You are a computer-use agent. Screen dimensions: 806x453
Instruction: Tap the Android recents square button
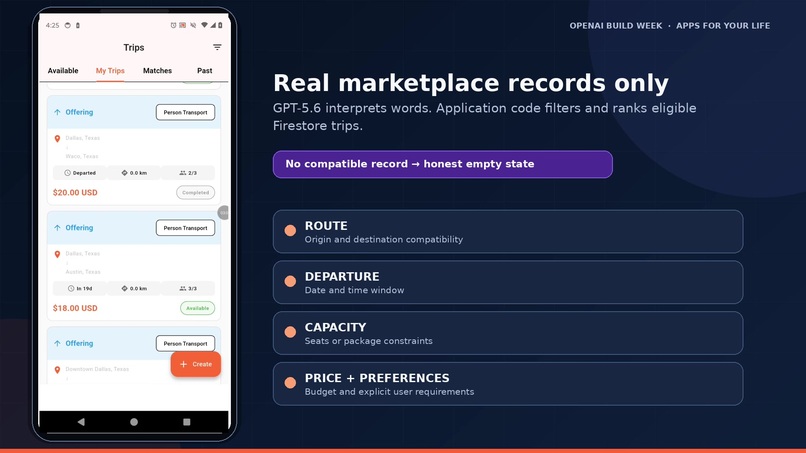click(x=187, y=422)
